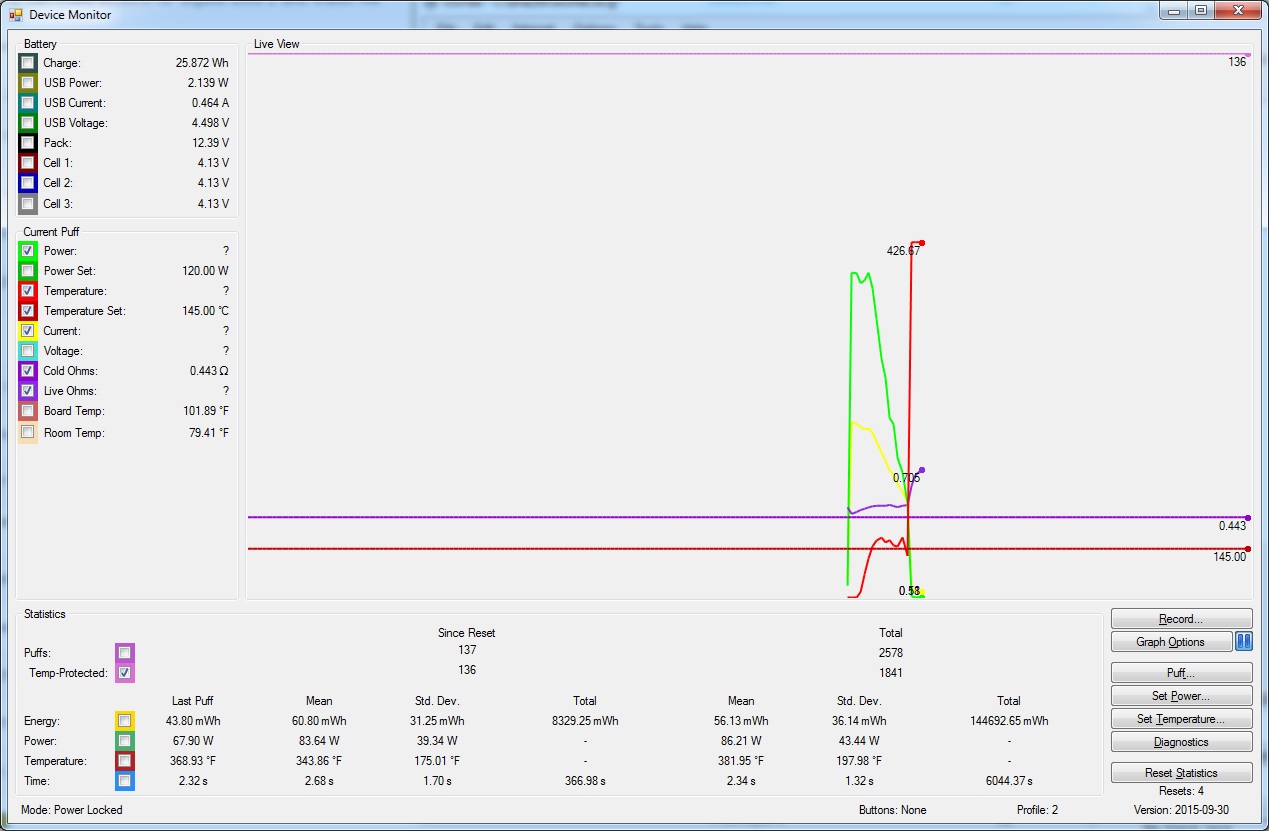Click Reset Statistics
1269x831 pixels.
click(x=1181, y=773)
